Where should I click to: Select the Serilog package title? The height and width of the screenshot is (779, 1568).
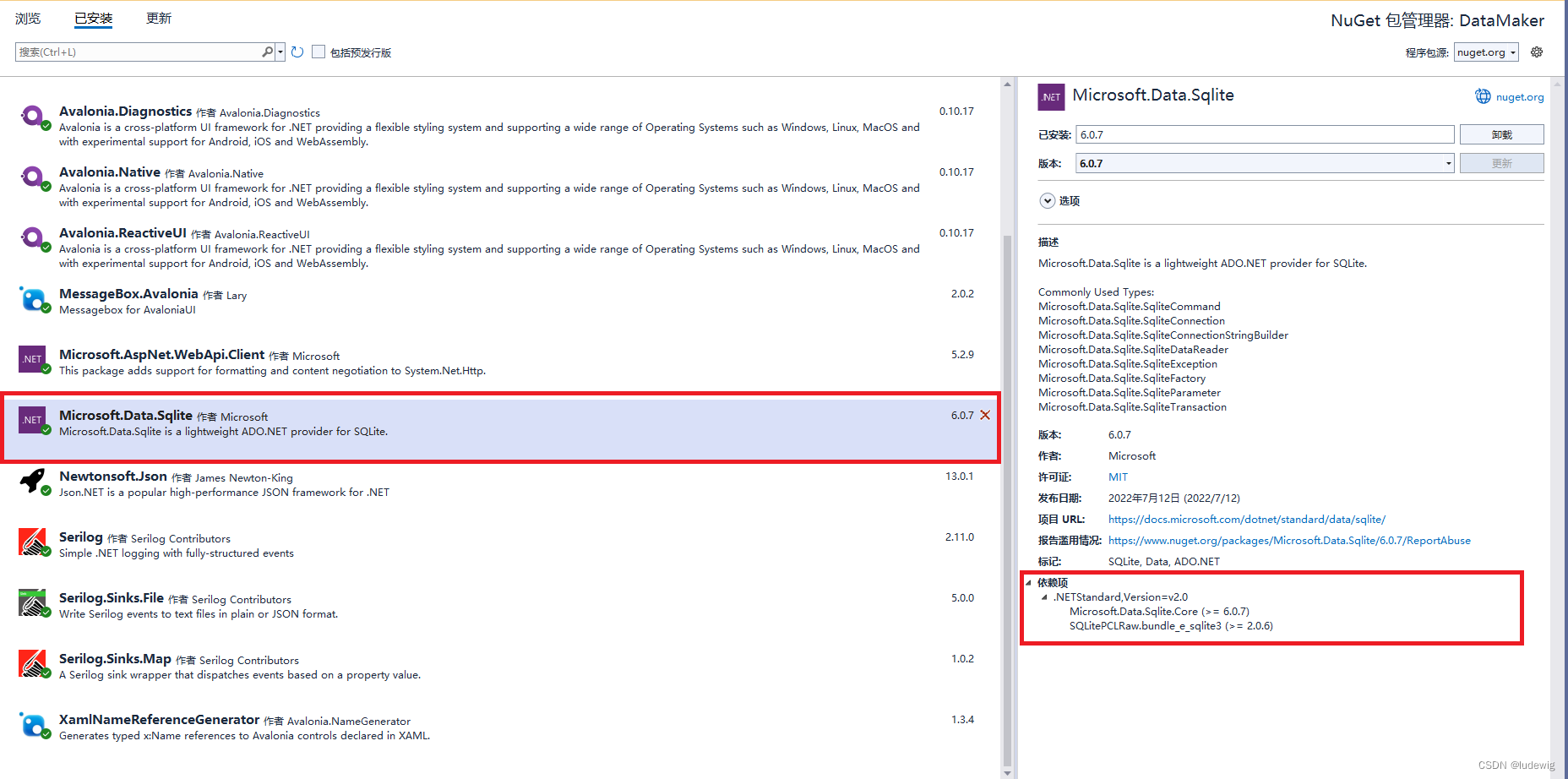coord(81,537)
